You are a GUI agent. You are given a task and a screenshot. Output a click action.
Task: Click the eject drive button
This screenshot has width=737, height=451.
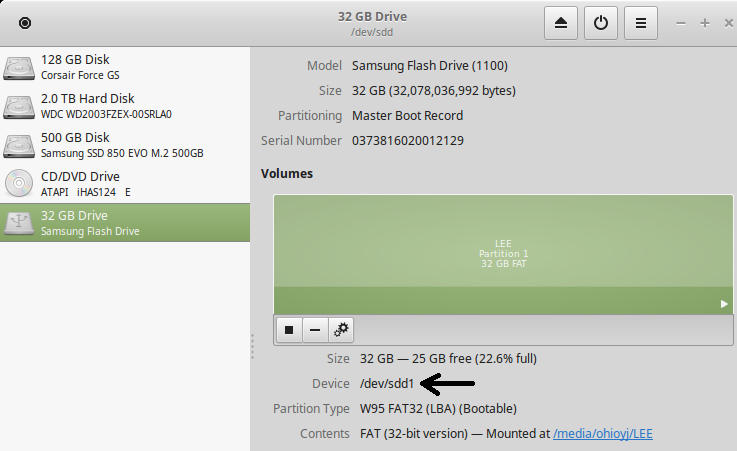561,23
